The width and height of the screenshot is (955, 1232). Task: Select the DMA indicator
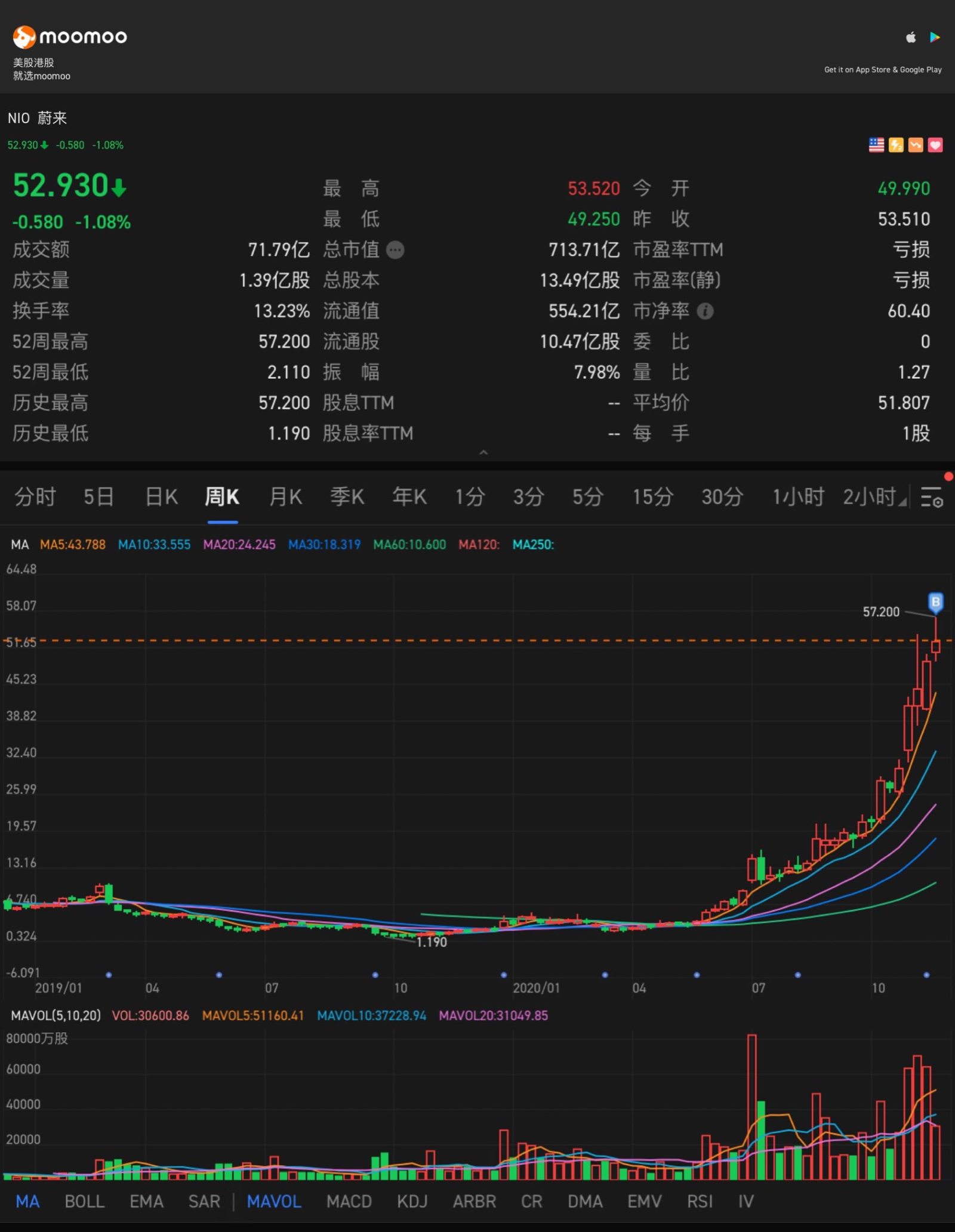(585, 1201)
